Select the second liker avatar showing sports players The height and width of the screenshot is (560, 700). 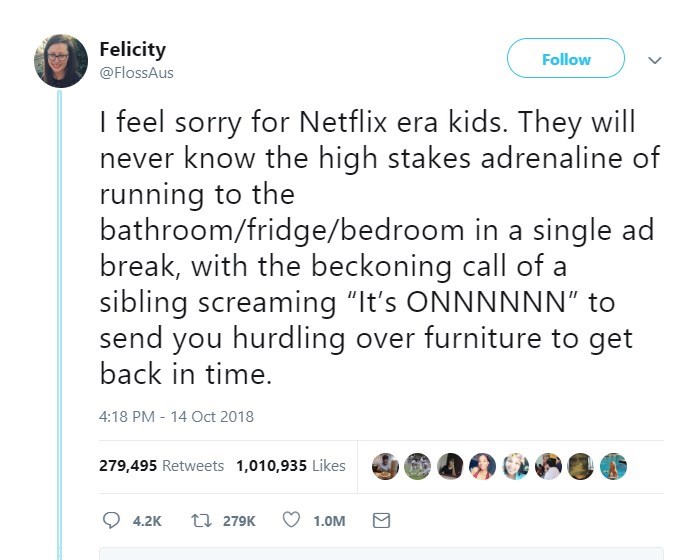coord(417,466)
